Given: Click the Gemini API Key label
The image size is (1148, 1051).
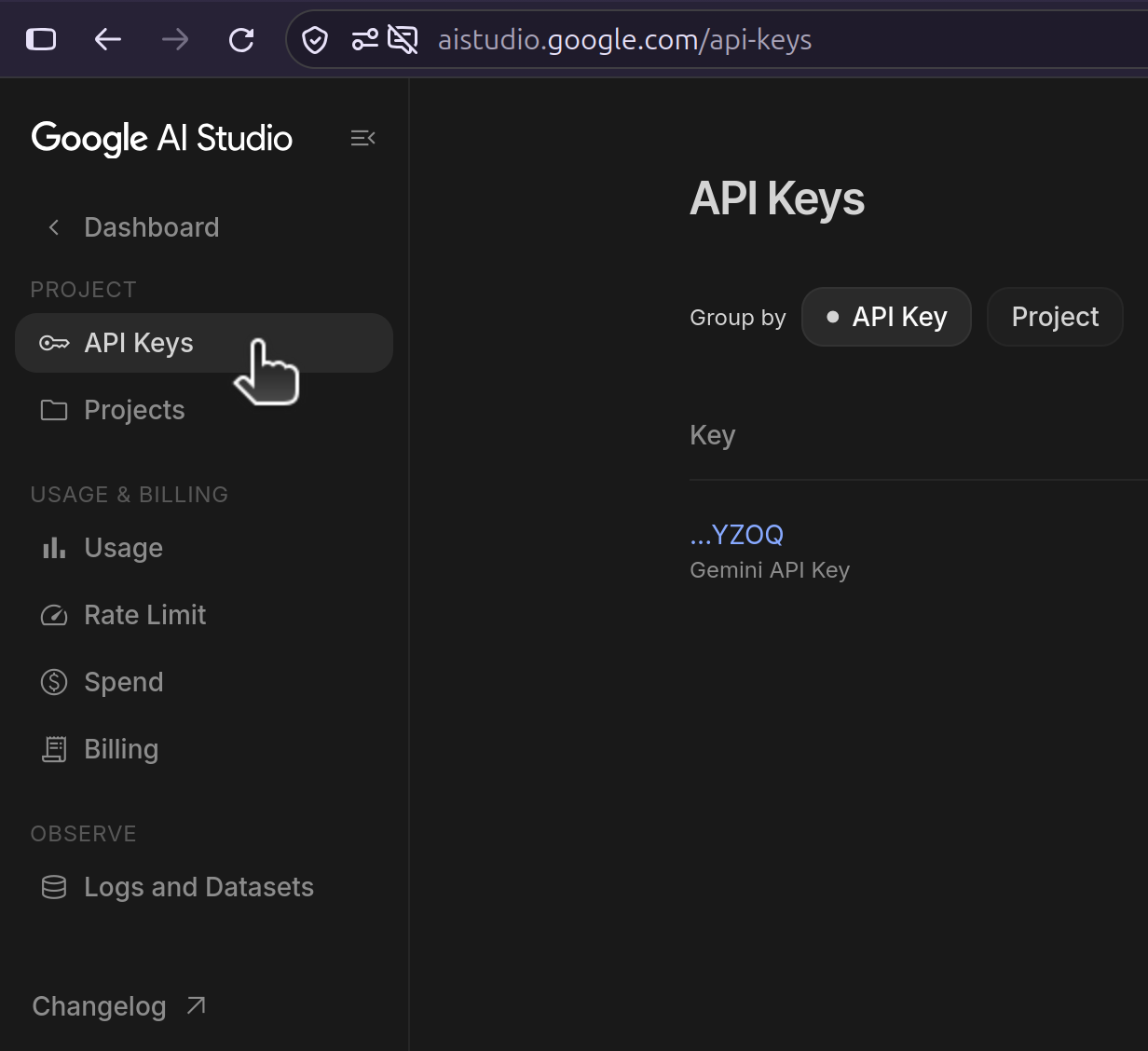Looking at the screenshot, I should tap(770, 570).
